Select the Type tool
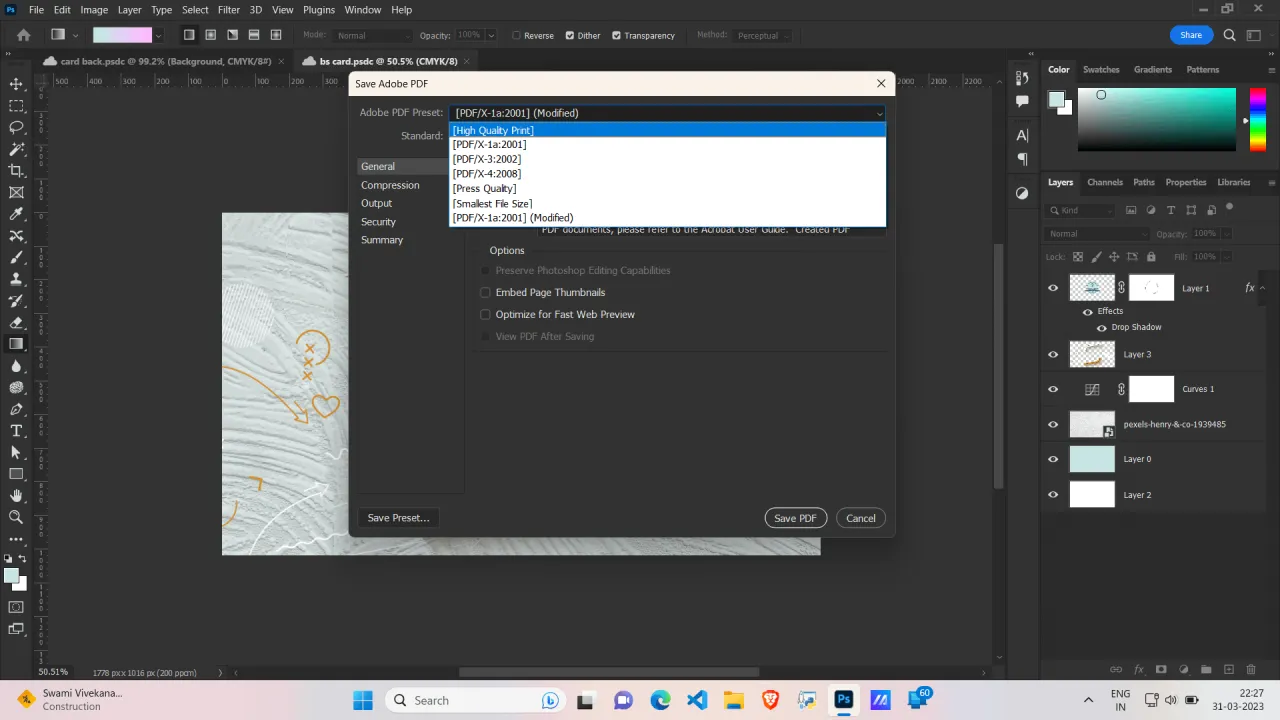 point(15,429)
